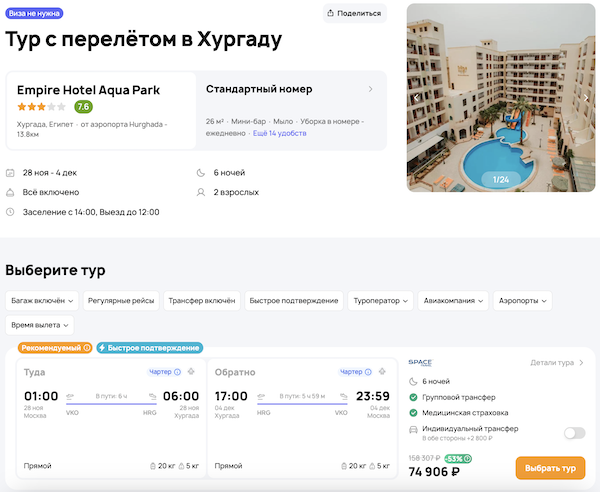Click the lightning icon on Быстрое подтверждение badge
The width and height of the screenshot is (600, 492).
[104, 348]
